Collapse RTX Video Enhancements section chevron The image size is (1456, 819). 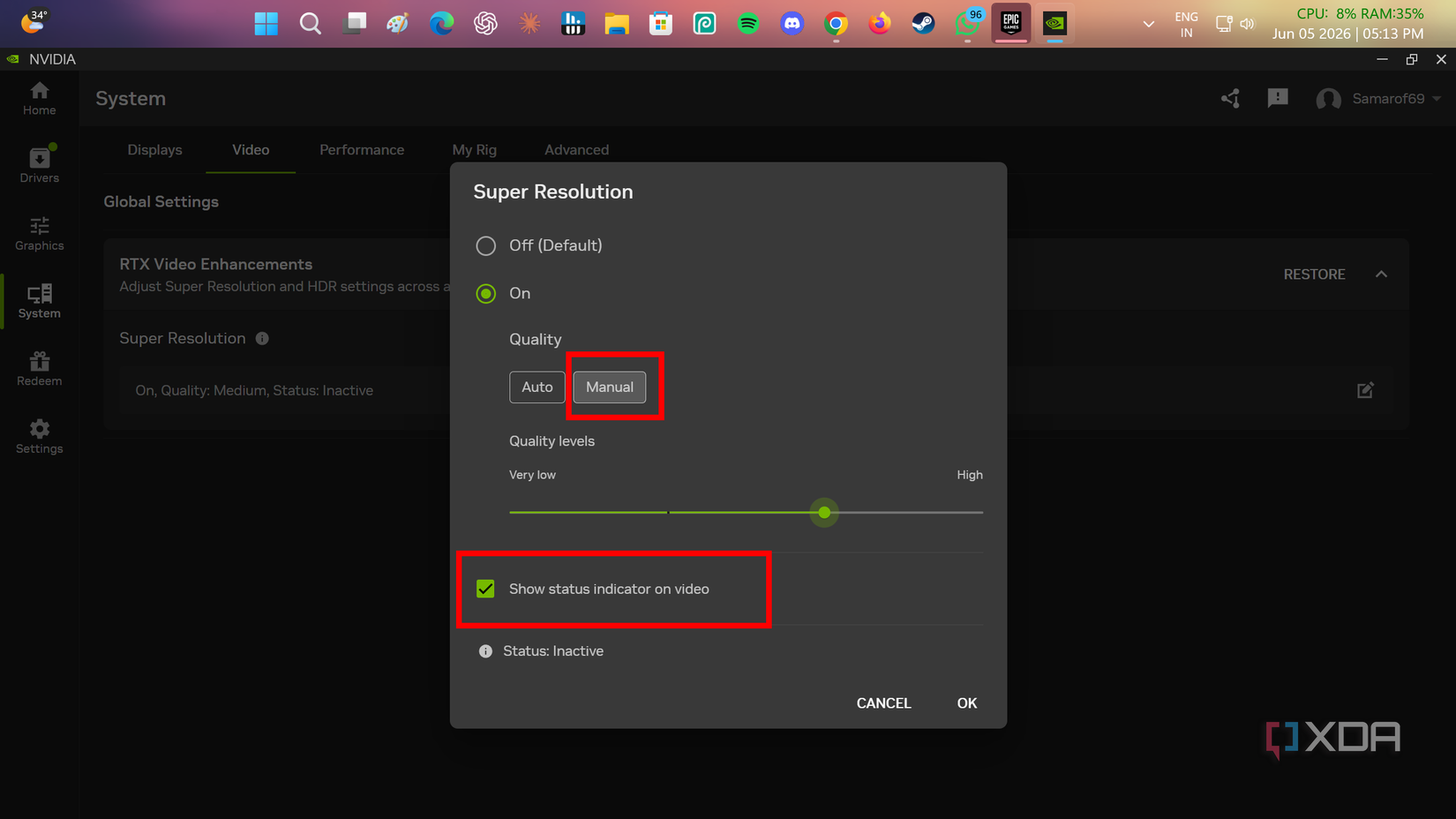(1381, 274)
